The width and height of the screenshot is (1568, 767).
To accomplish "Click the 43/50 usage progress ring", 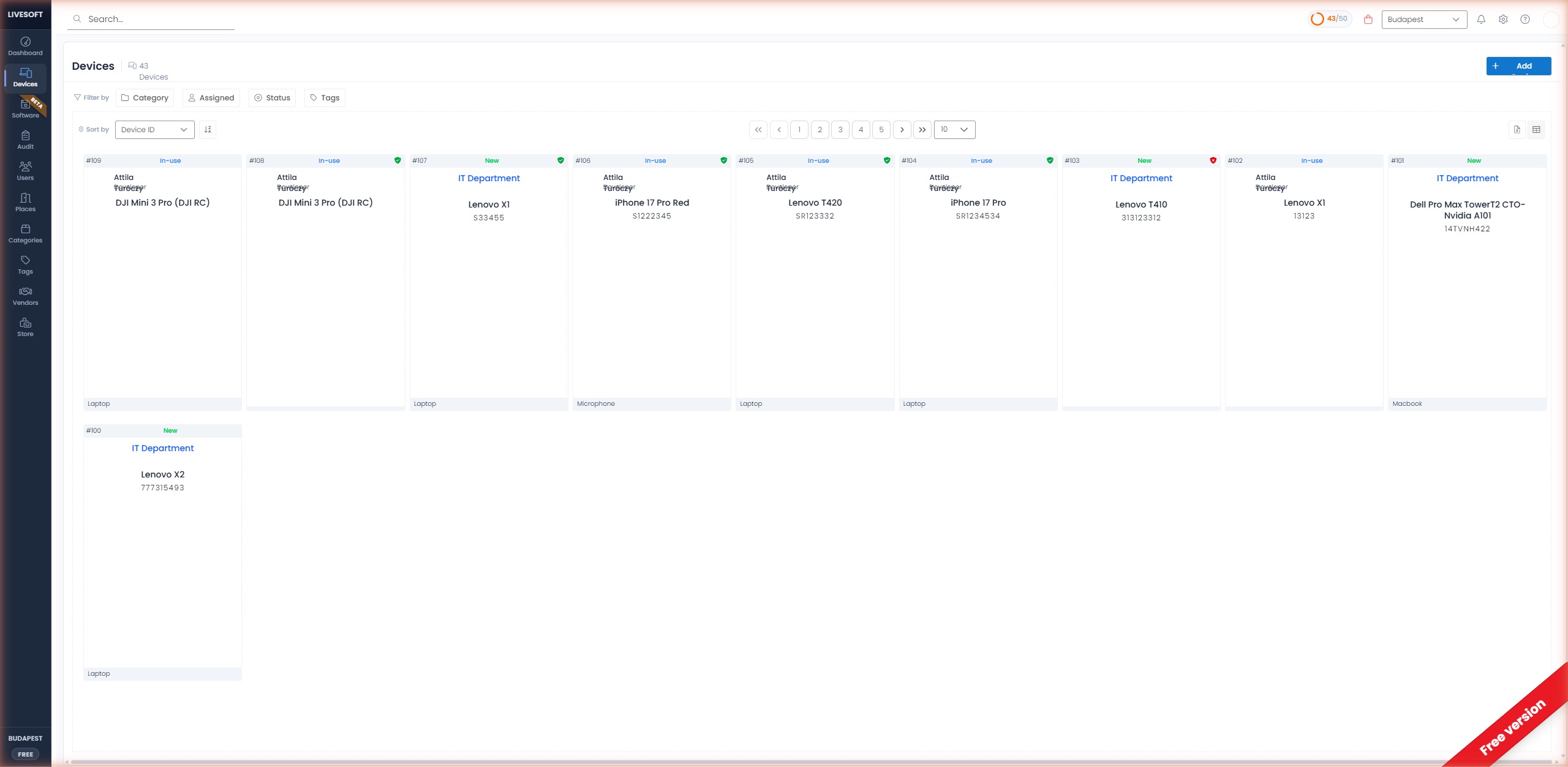I will 1329,18.
